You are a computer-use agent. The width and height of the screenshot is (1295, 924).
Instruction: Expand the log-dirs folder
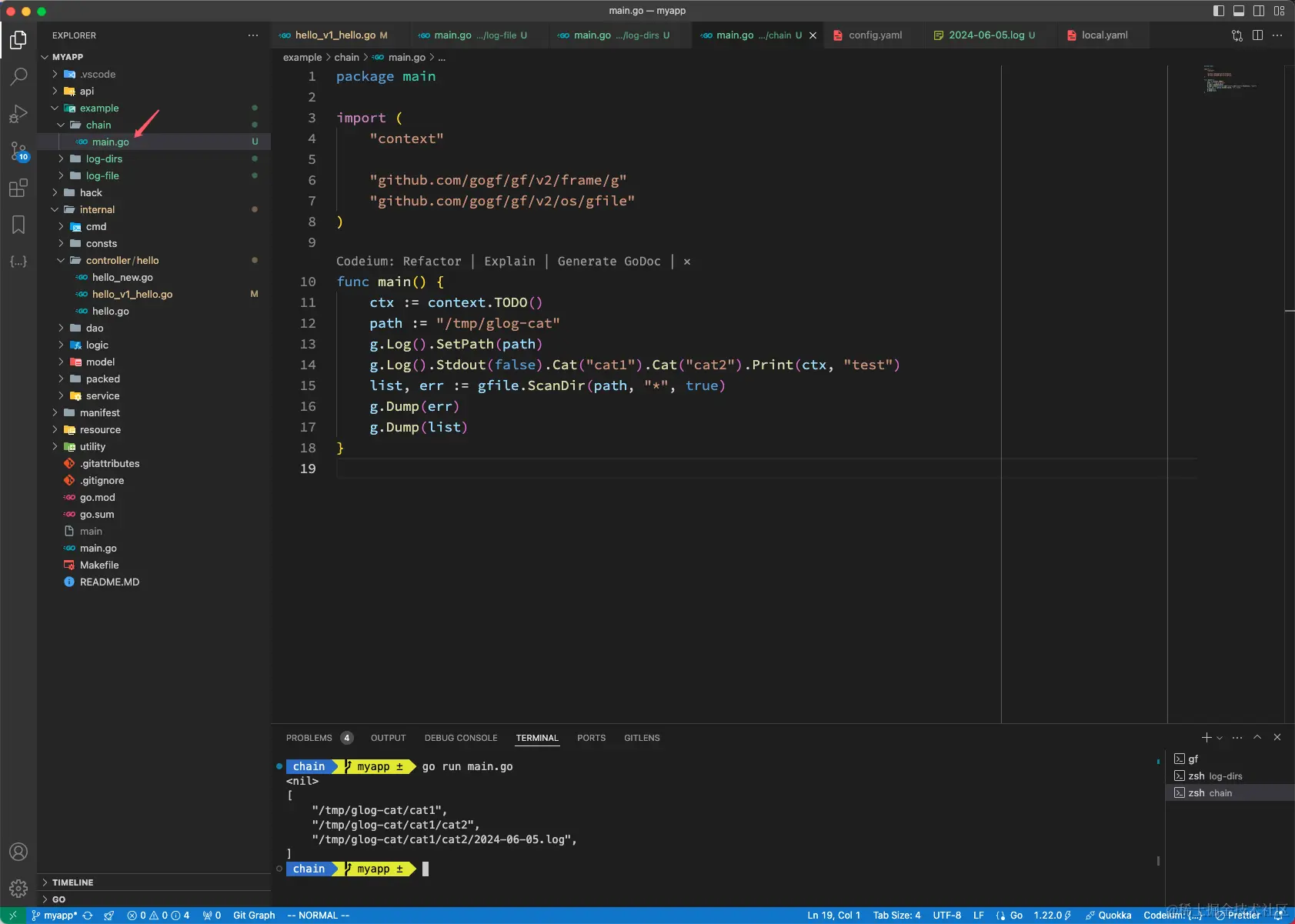[61, 158]
